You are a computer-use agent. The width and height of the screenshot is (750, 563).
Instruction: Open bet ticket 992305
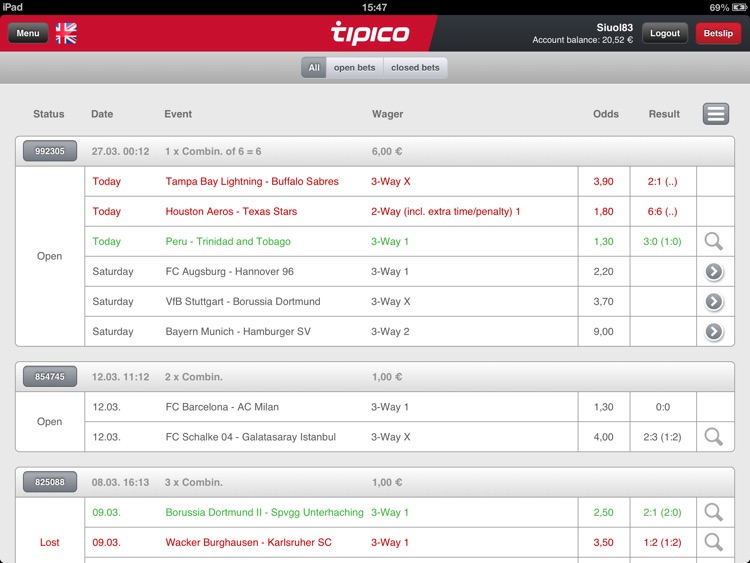coord(50,151)
